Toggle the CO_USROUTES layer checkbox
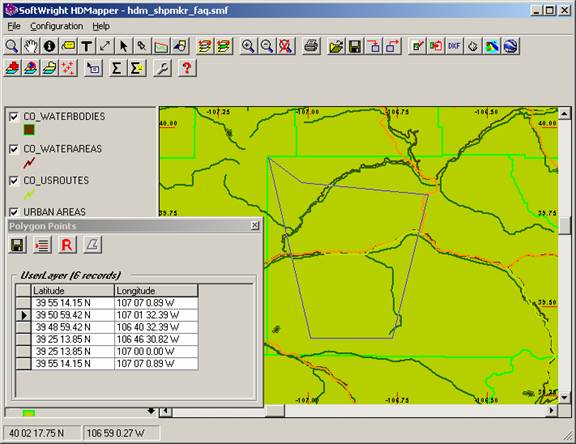The image size is (576, 444). [14, 181]
